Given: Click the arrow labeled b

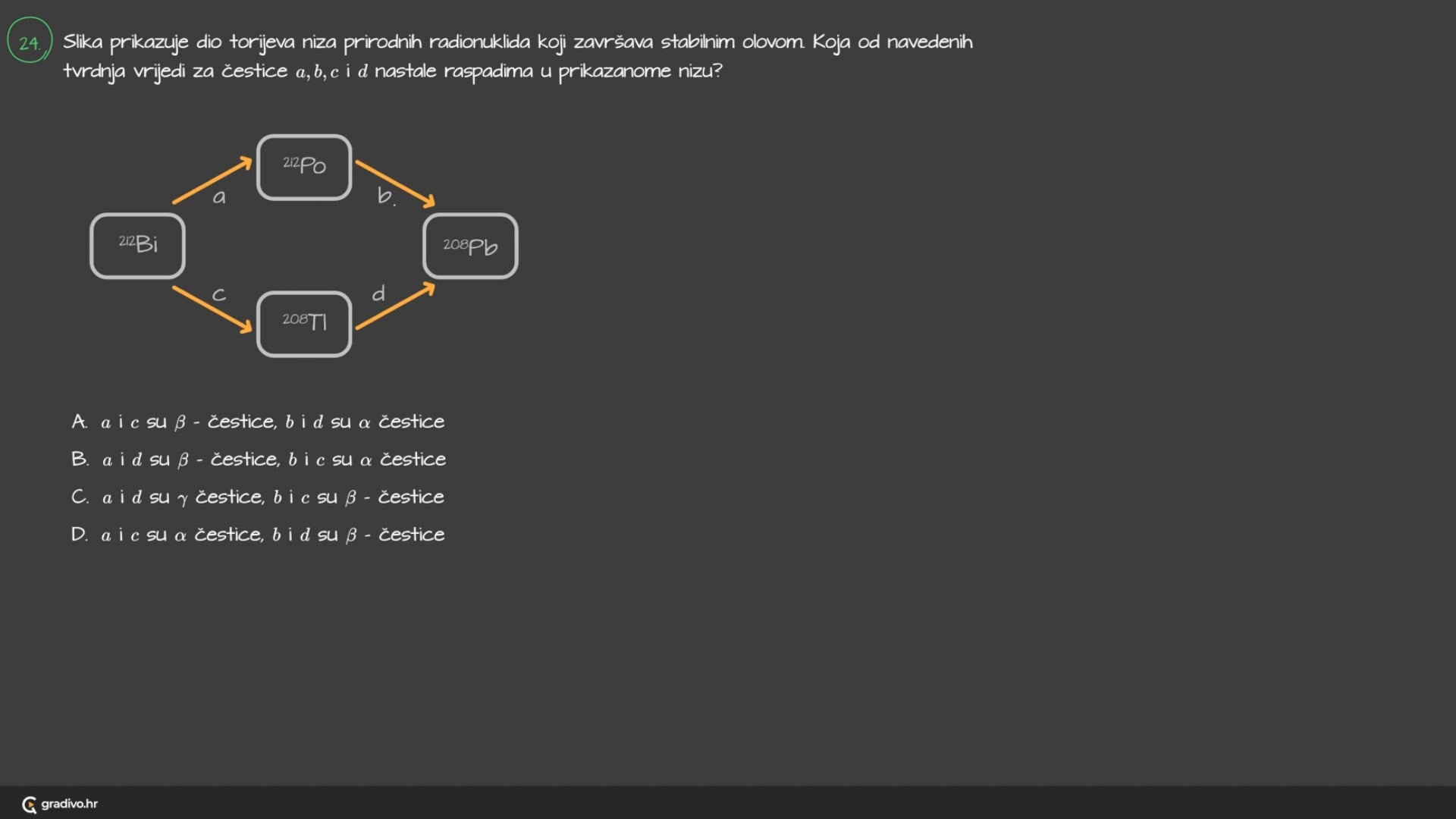Looking at the screenshot, I should click(395, 183).
